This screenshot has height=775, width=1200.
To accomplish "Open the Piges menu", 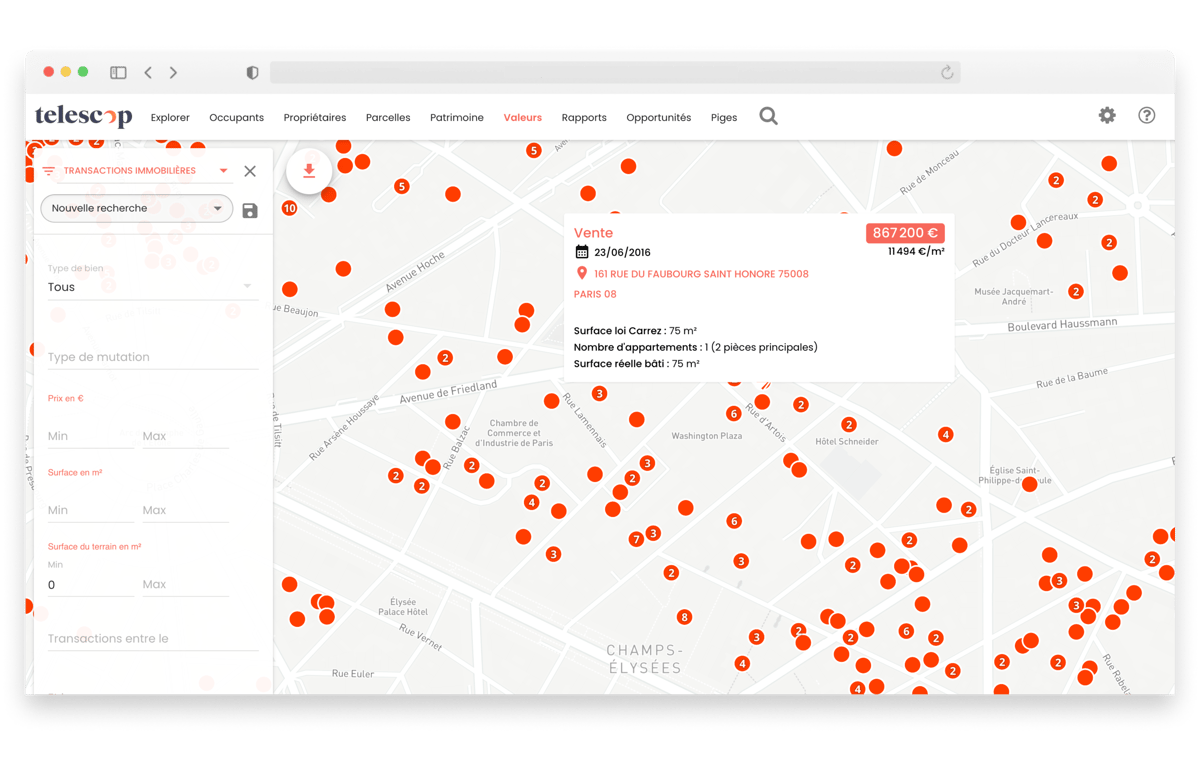I will pos(724,117).
